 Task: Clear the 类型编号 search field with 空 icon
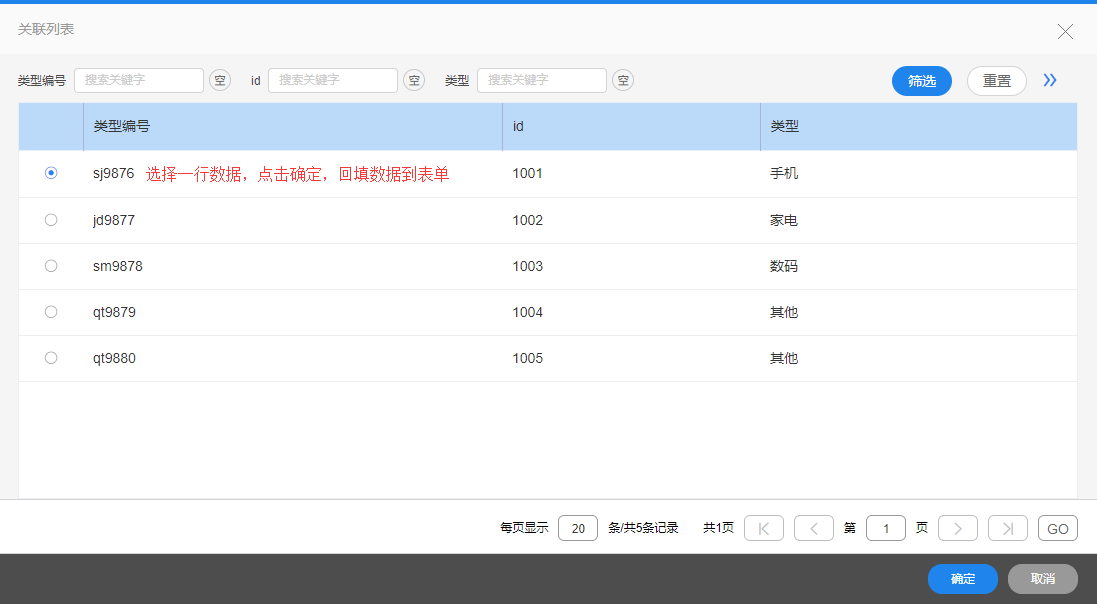219,80
